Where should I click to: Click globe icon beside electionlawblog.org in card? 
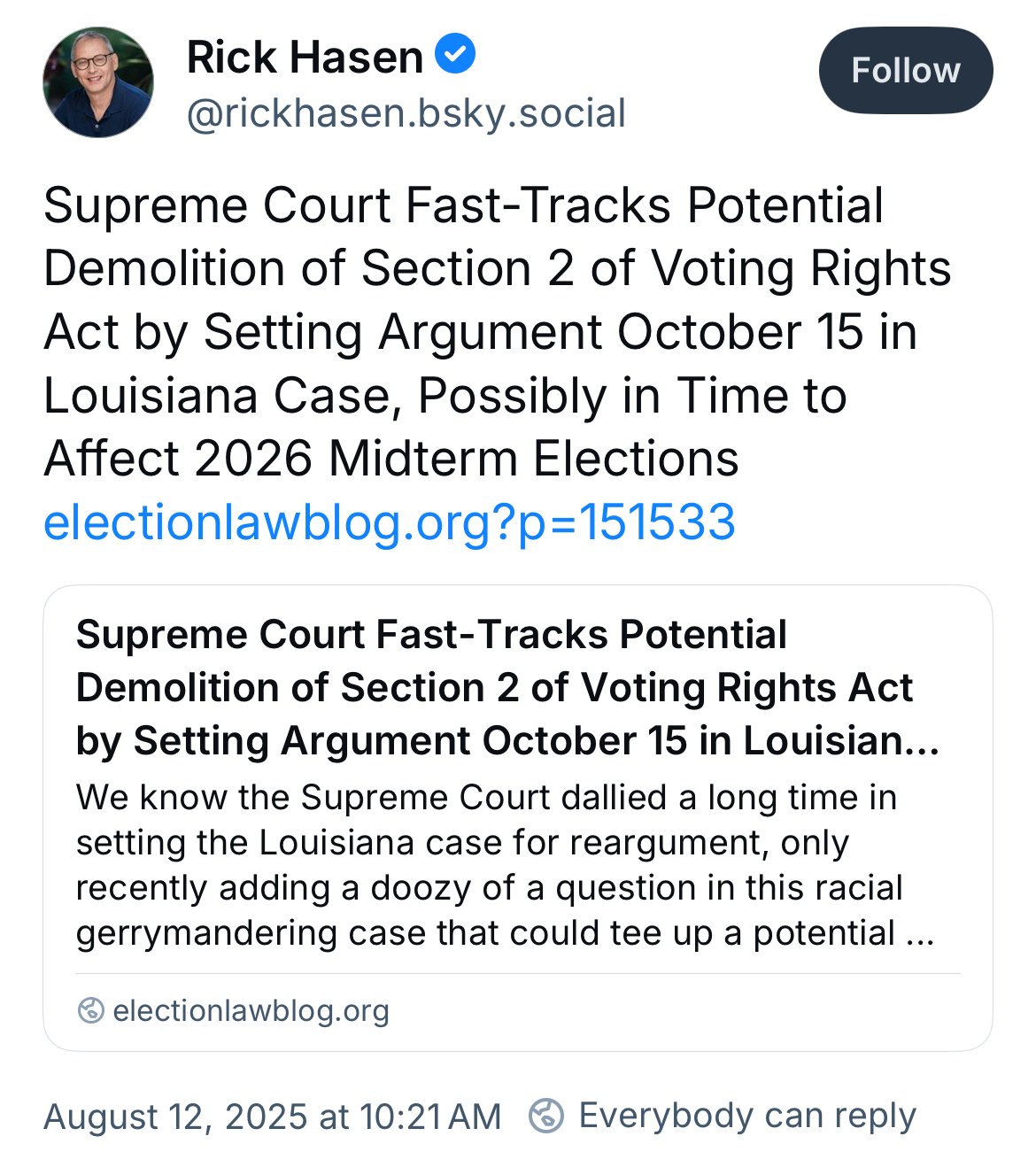(90, 1010)
